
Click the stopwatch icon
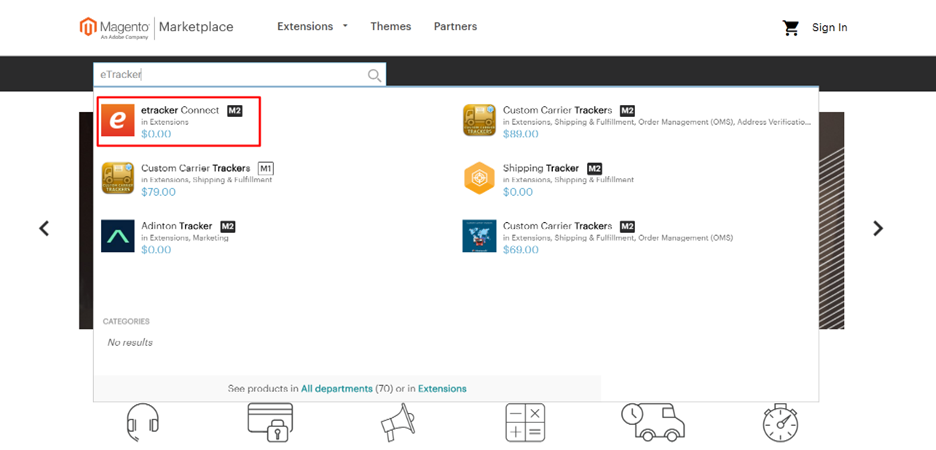click(x=780, y=423)
